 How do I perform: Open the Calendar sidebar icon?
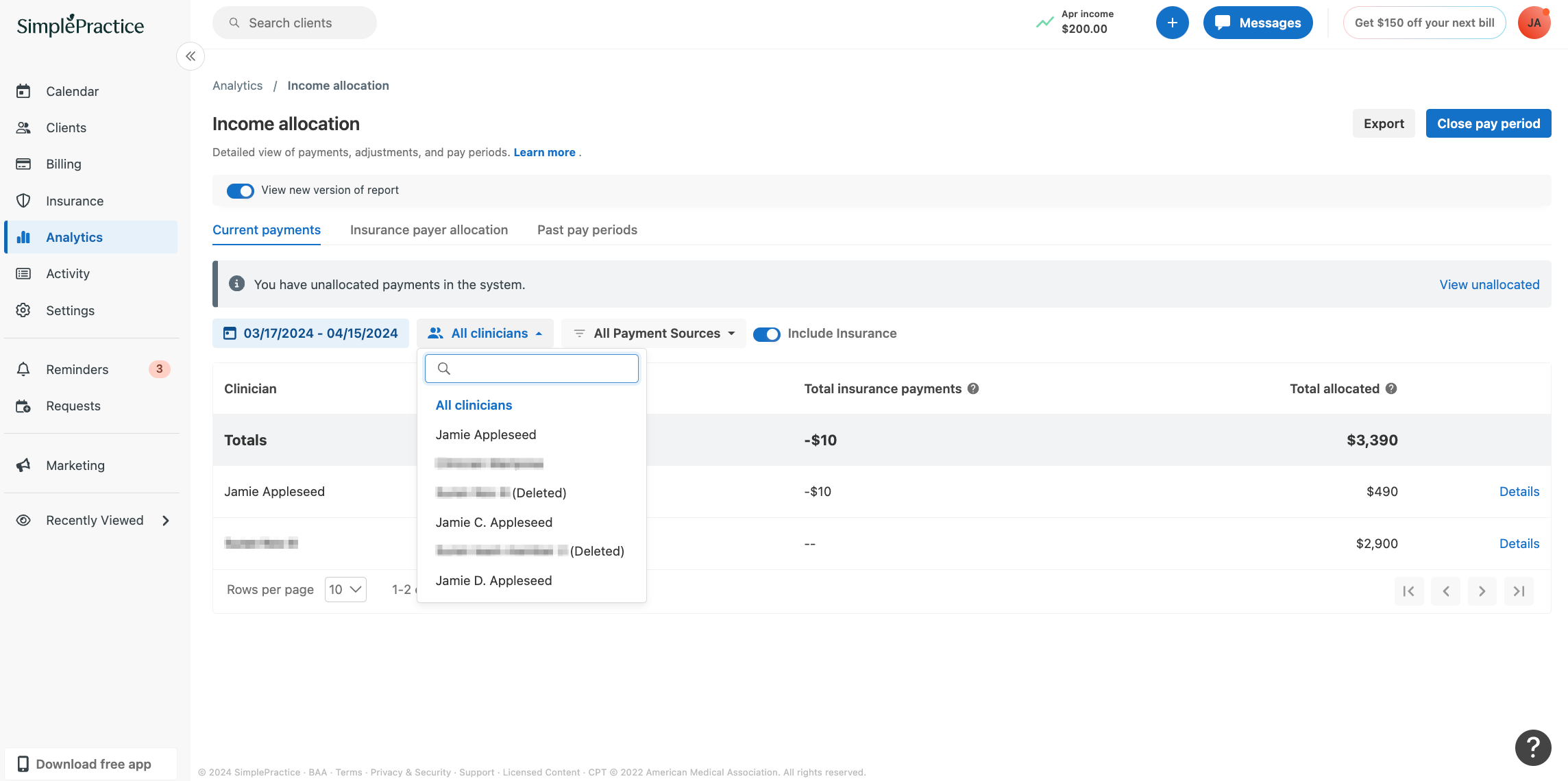(23, 91)
